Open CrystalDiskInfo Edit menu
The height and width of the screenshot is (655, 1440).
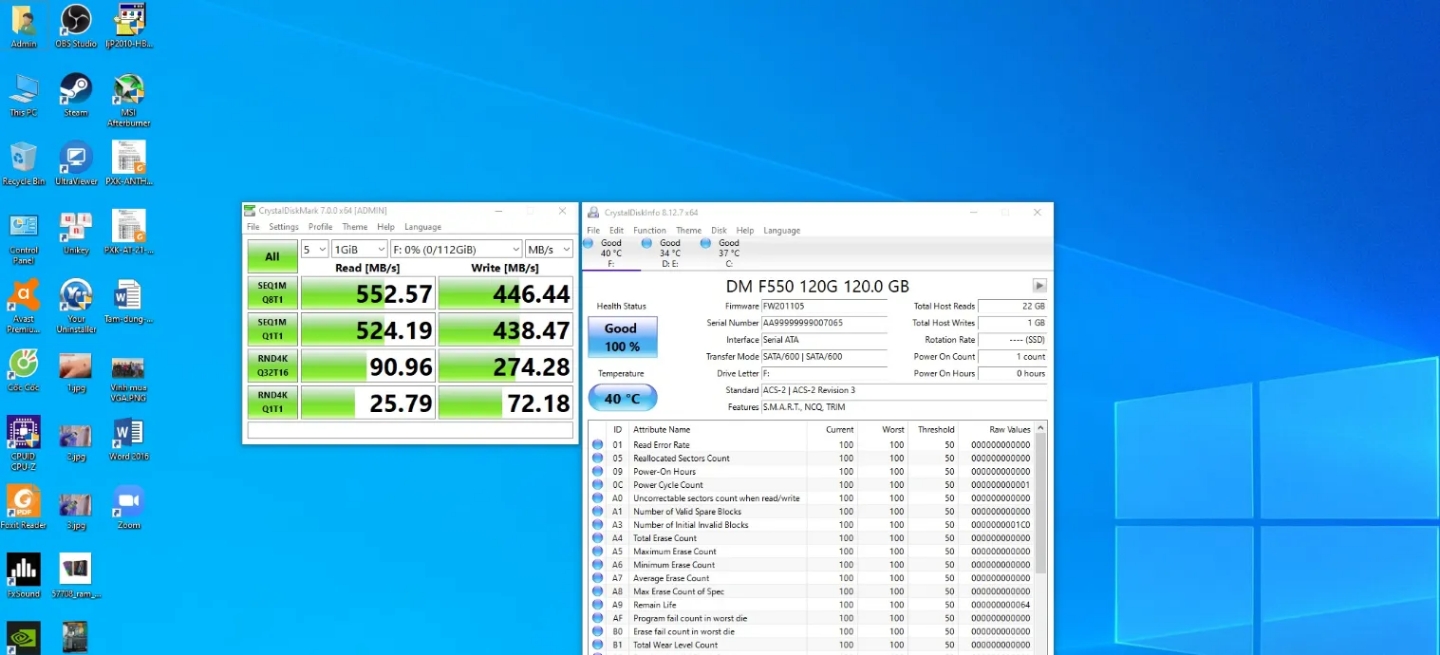click(x=617, y=230)
